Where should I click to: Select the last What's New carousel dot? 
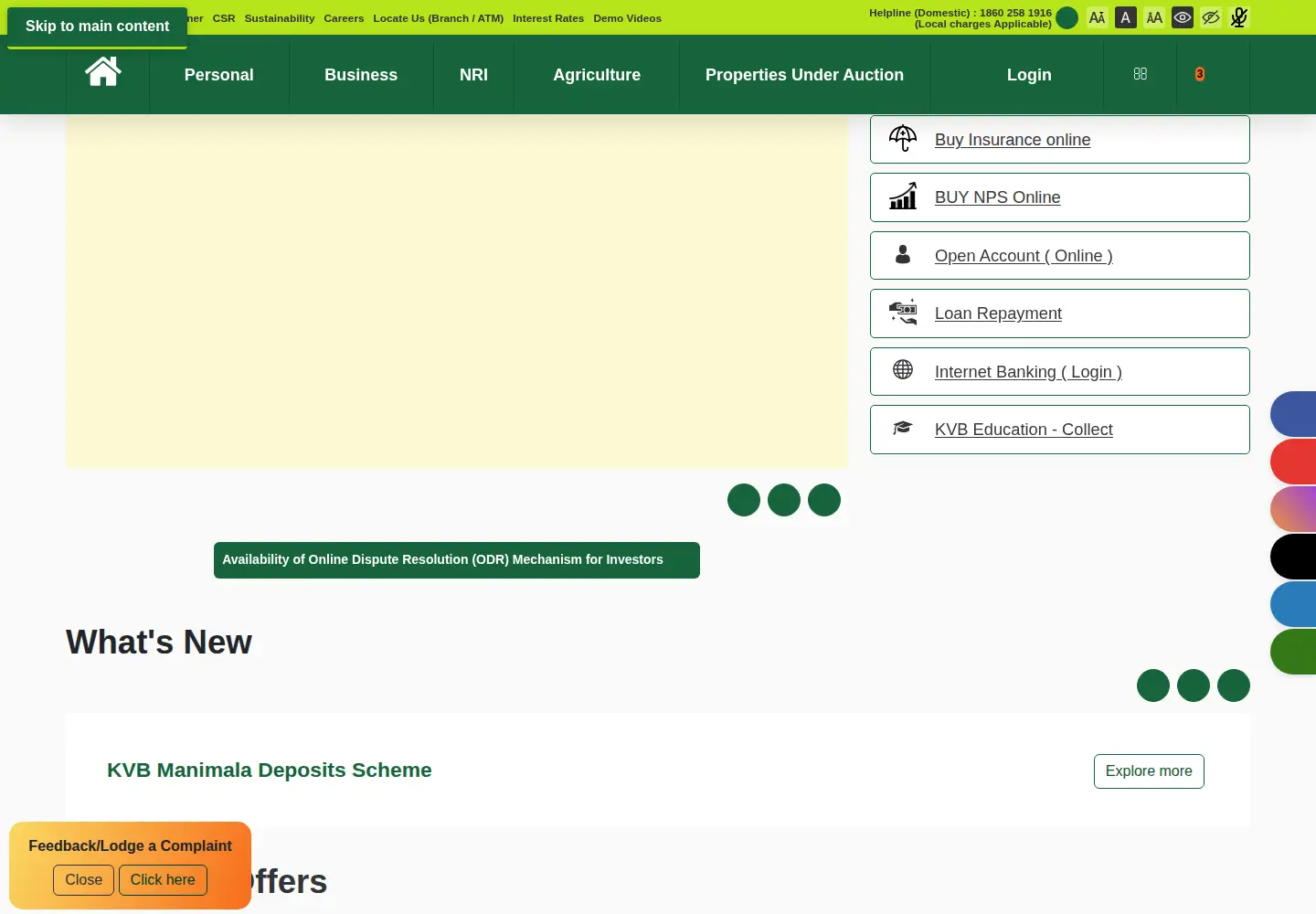pyautogui.click(x=1234, y=685)
